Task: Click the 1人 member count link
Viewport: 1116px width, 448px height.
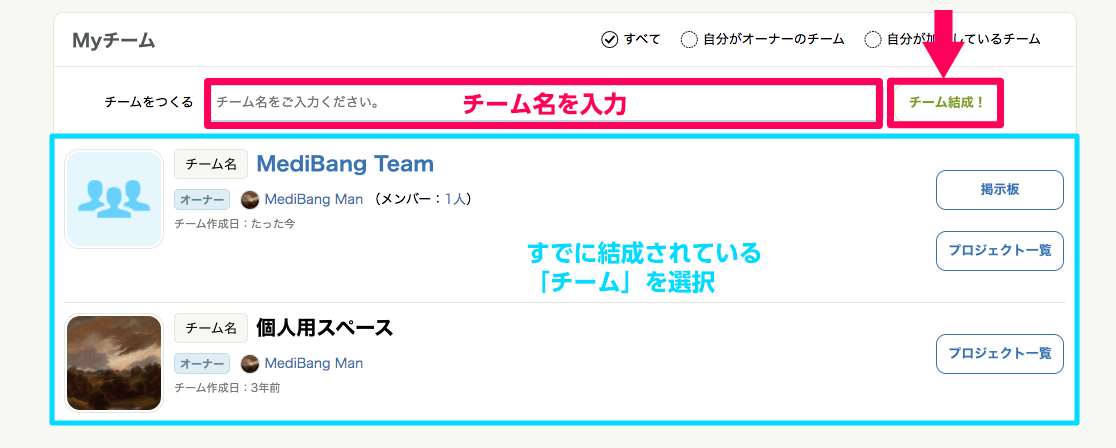Action: pyautogui.click(x=456, y=199)
